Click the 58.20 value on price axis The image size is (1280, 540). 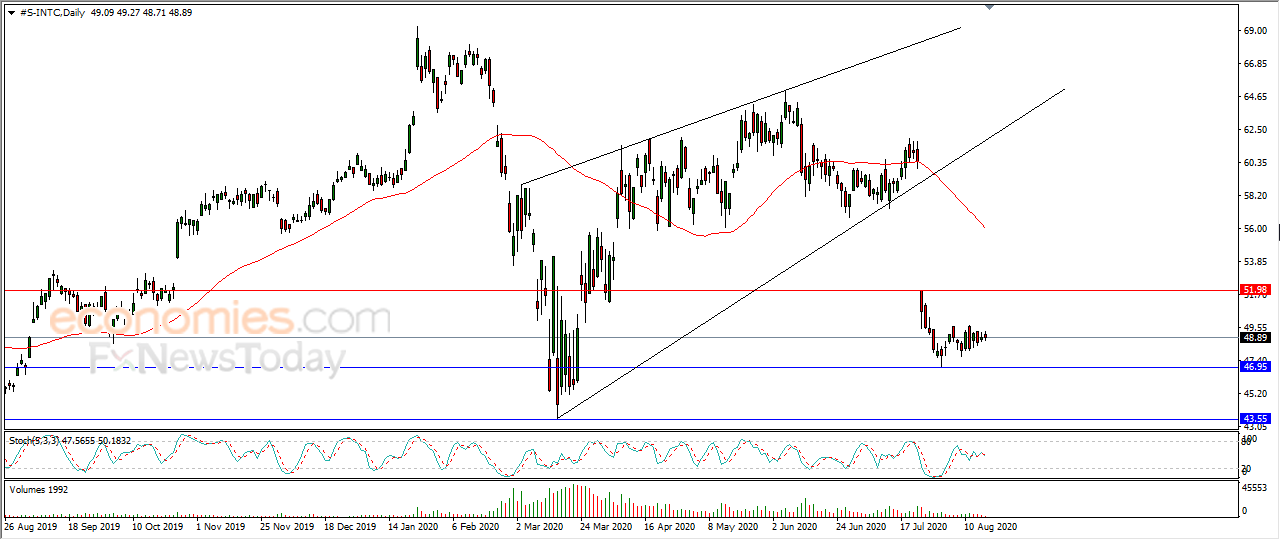pyautogui.click(x=1255, y=196)
